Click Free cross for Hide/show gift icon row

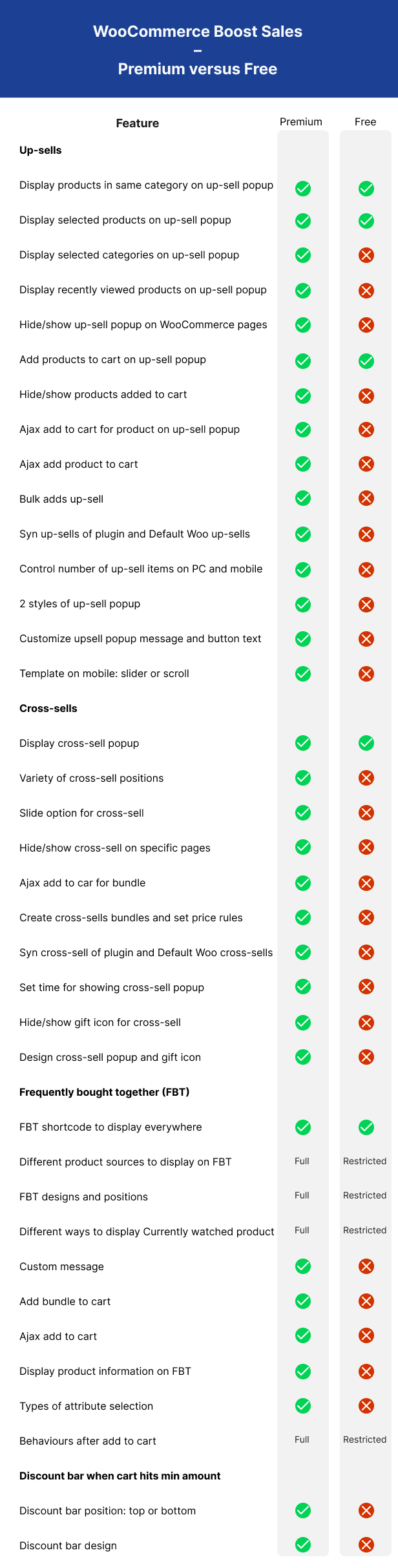tap(366, 1022)
